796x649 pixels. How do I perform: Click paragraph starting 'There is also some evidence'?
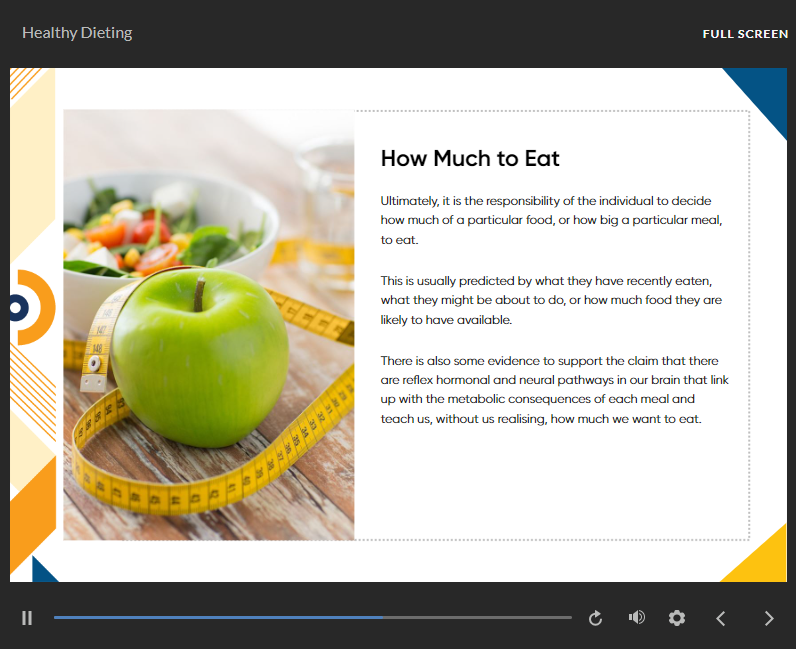click(x=554, y=390)
